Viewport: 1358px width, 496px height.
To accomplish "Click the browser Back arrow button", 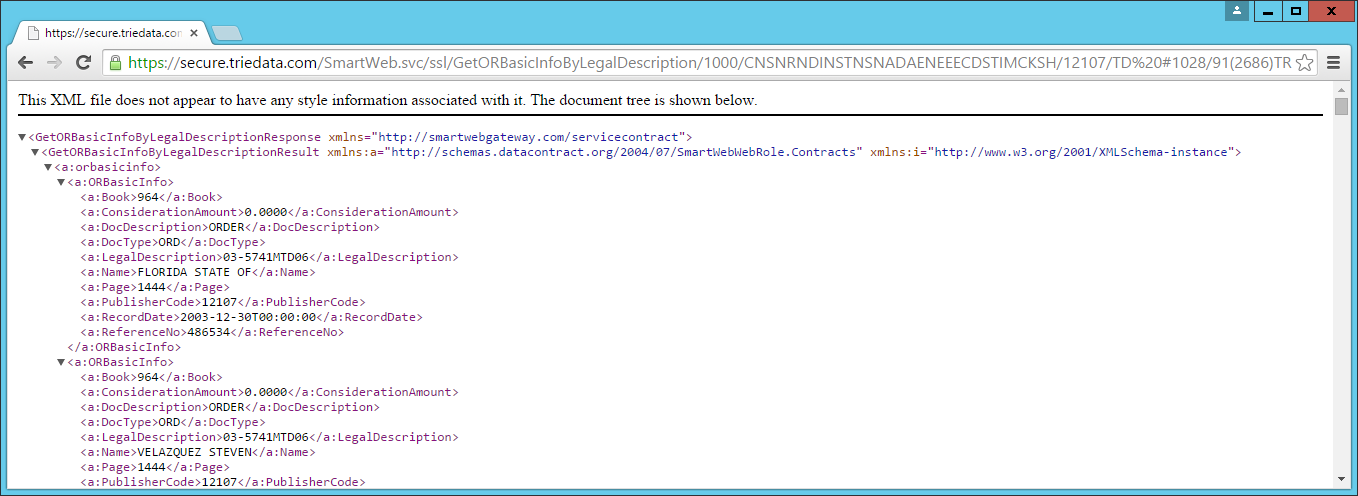I will pyautogui.click(x=26, y=63).
